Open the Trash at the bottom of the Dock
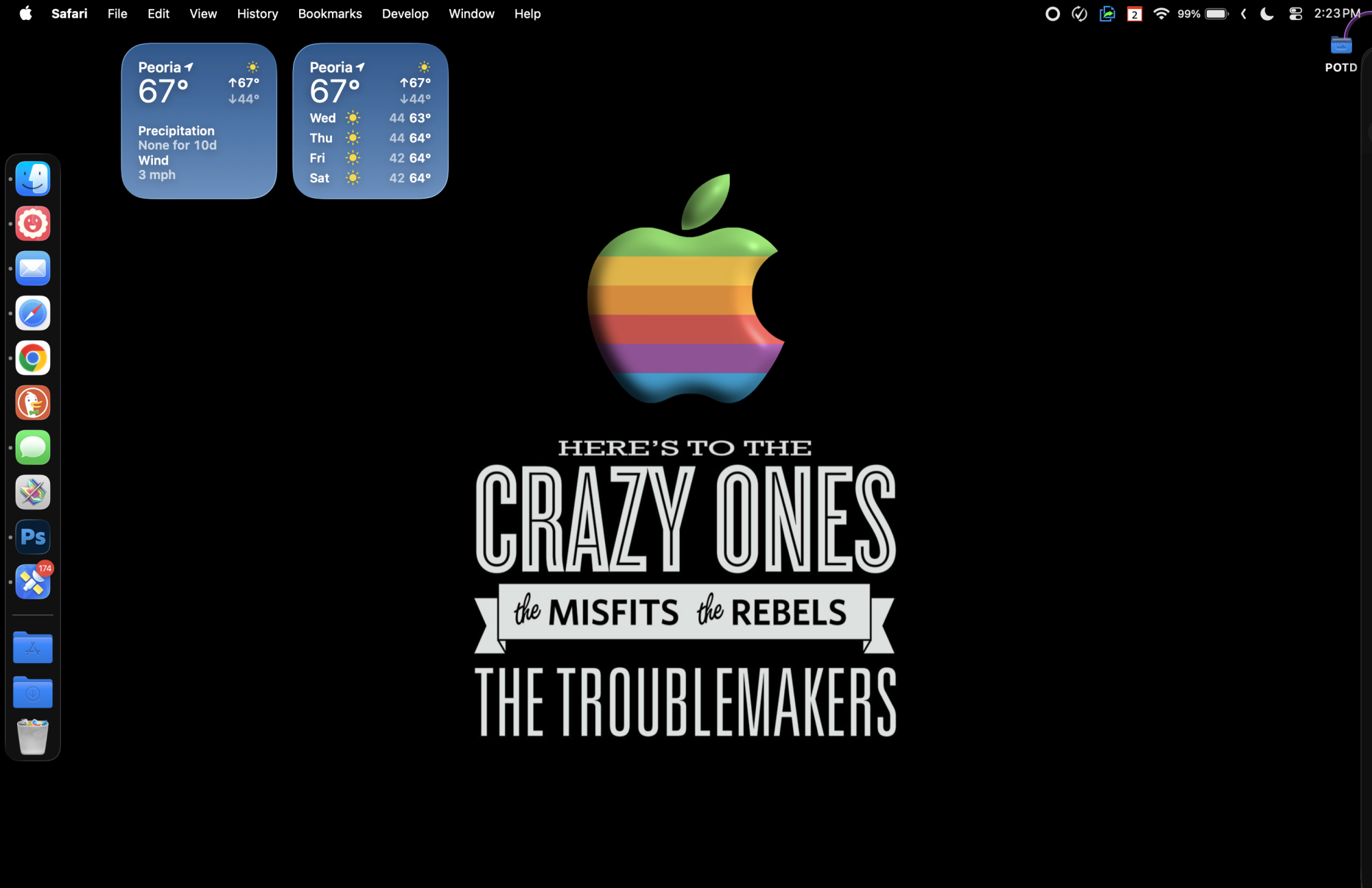Screen dimensions: 1372x888 pyautogui.click(x=32, y=737)
